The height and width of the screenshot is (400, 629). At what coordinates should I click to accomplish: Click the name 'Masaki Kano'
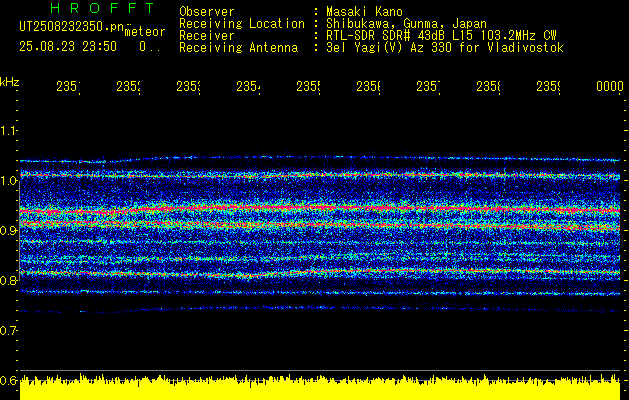[364, 12]
